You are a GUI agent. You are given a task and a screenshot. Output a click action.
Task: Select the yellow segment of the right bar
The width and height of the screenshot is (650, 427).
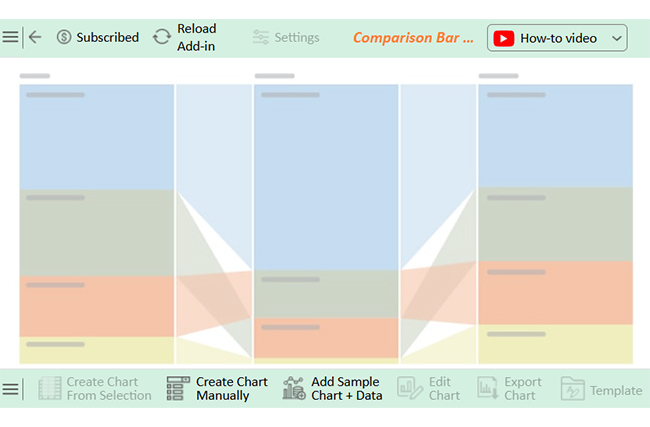pos(555,344)
